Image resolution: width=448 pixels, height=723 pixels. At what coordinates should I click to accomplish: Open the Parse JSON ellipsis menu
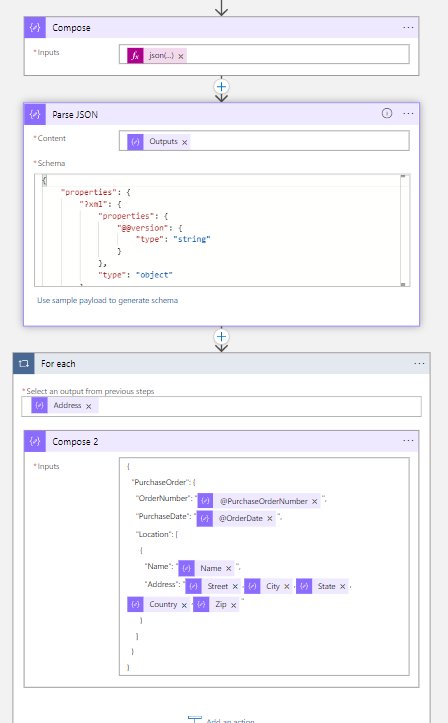(x=408, y=113)
